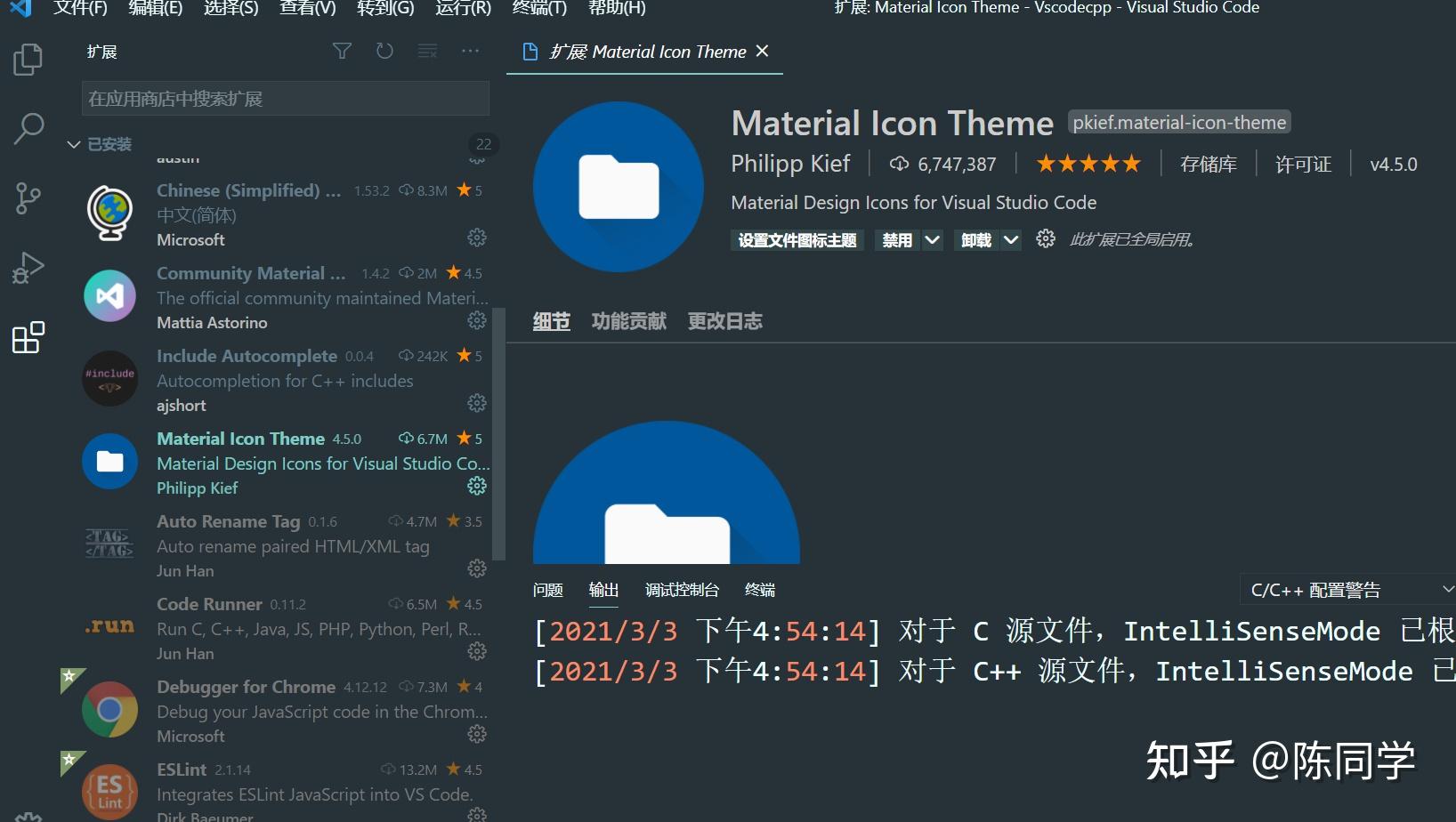Select the Material Icon Theme list entry

(285, 463)
